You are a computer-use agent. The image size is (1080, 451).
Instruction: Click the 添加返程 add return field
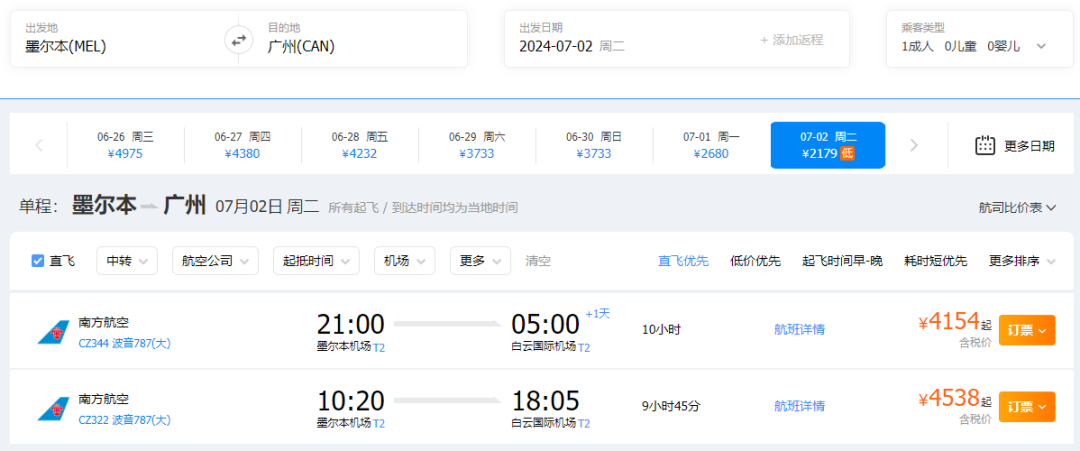[x=791, y=40]
